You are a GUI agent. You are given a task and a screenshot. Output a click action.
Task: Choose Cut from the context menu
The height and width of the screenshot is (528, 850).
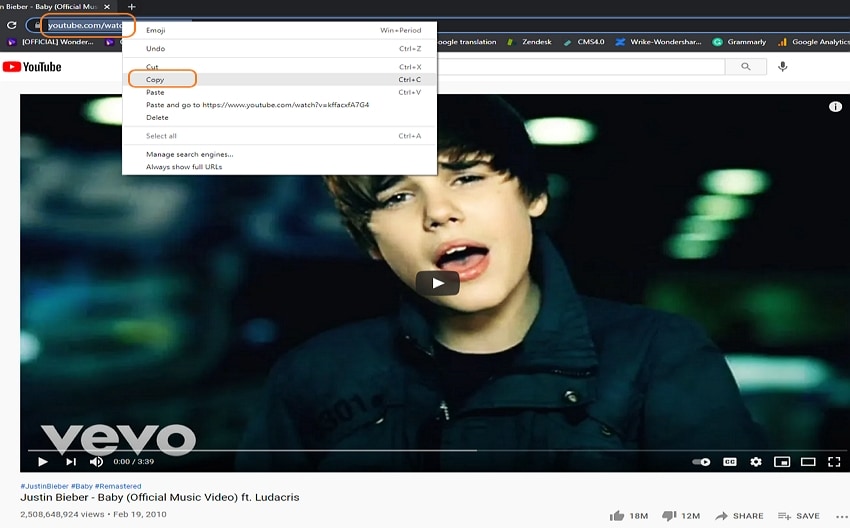click(279, 67)
